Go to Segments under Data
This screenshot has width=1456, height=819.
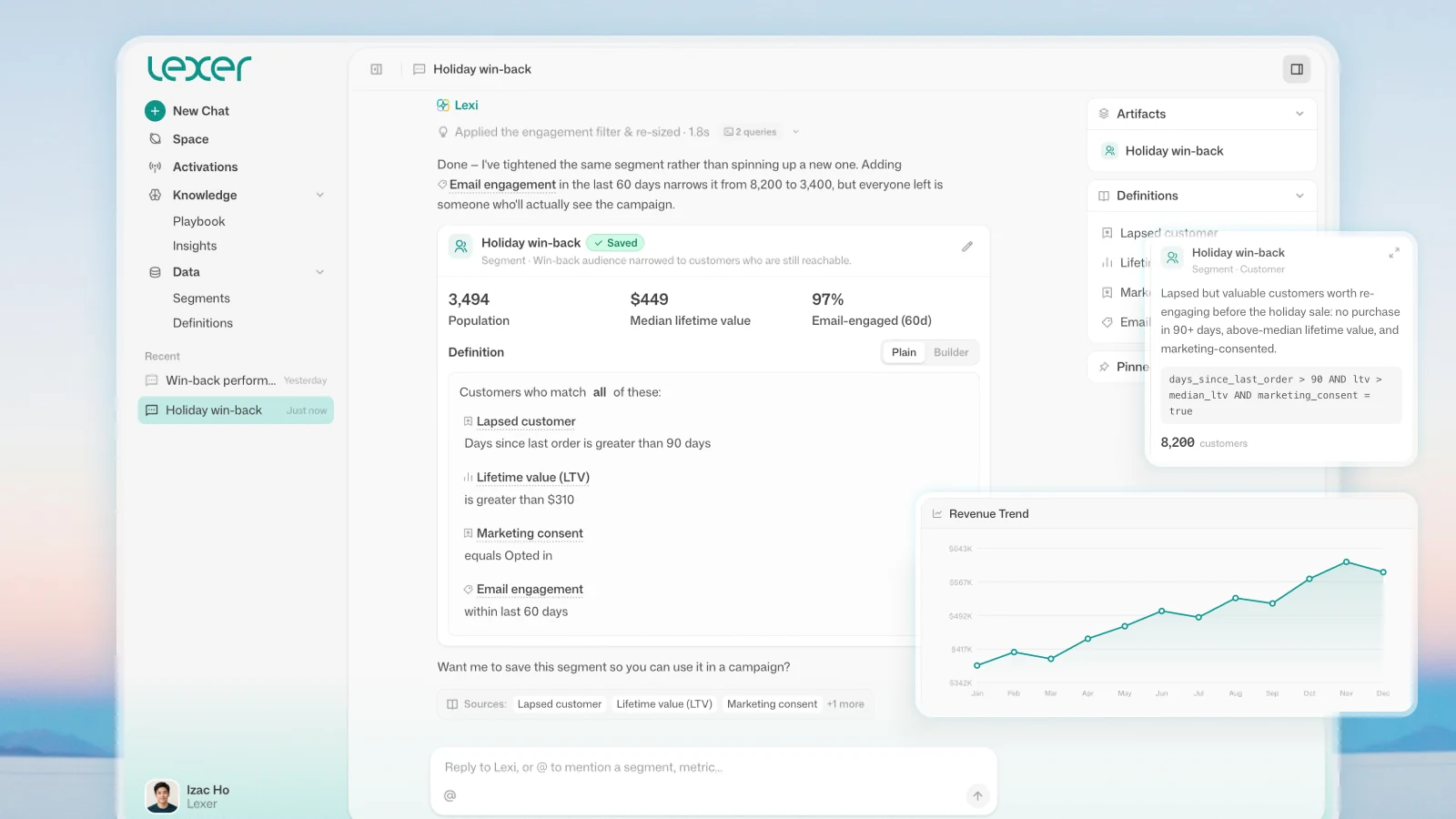pos(201,298)
